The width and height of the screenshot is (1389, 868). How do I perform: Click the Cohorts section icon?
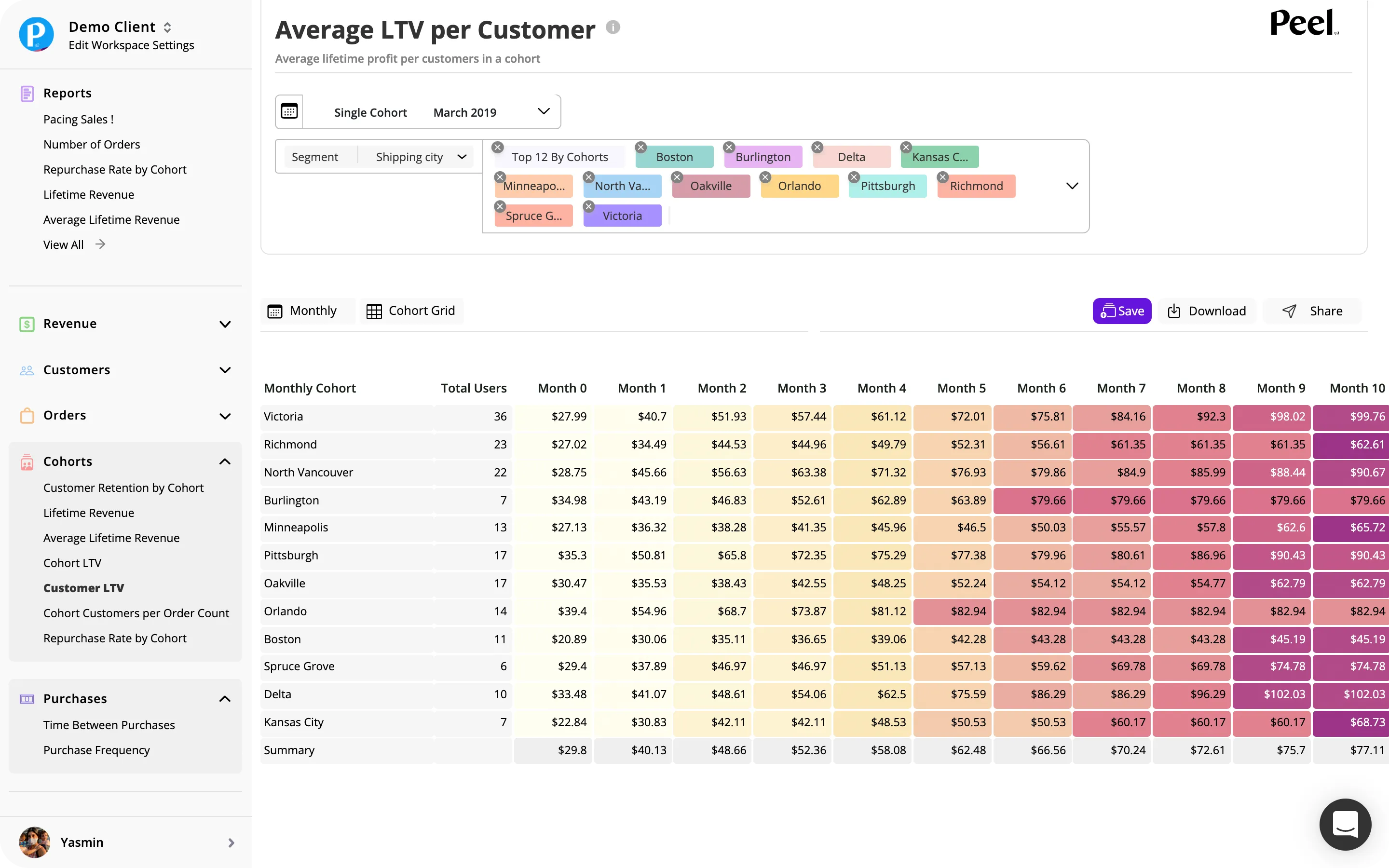pyautogui.click(x=27, y=461)
